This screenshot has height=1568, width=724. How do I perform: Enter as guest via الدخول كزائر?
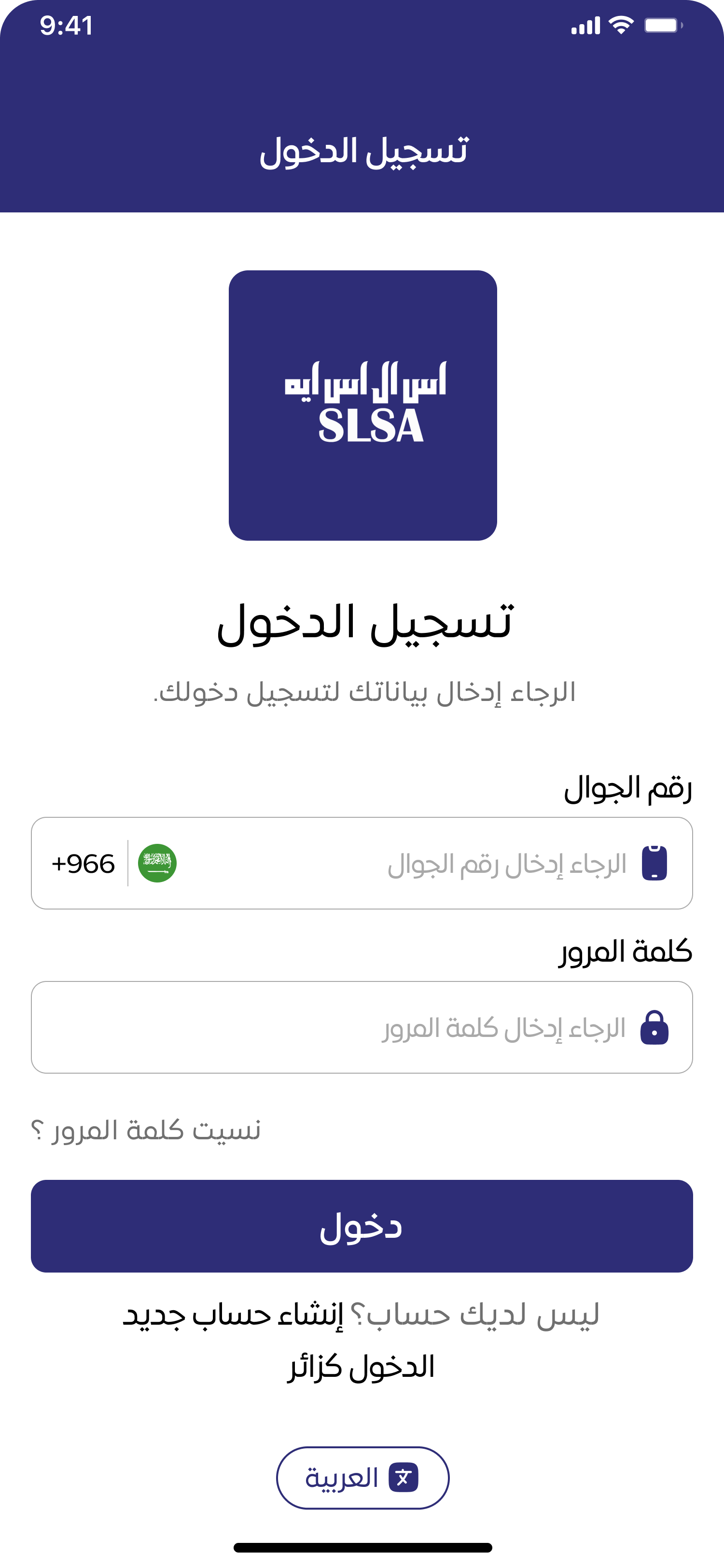point(362,1367)
